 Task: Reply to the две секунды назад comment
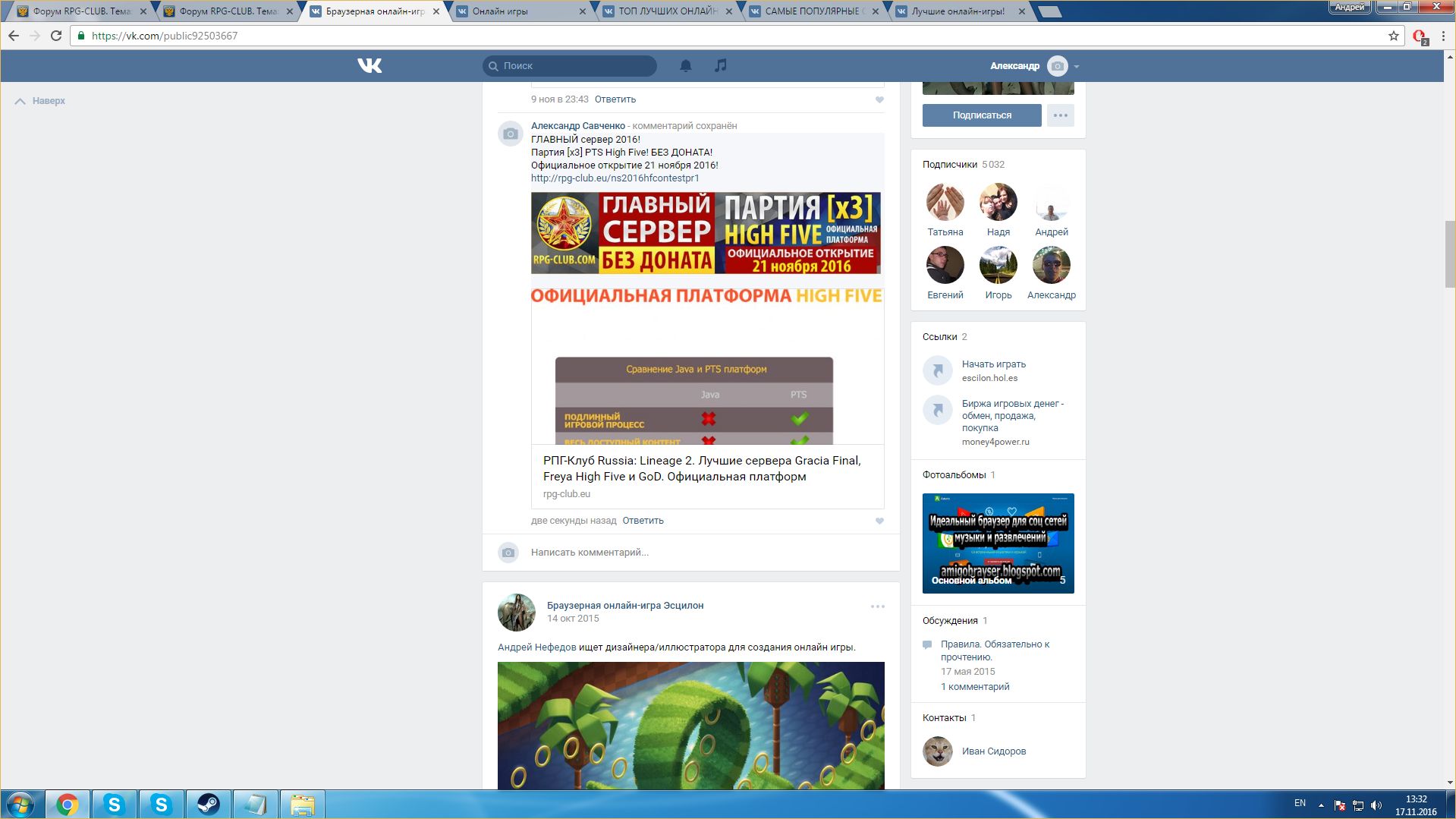[643, 521]
